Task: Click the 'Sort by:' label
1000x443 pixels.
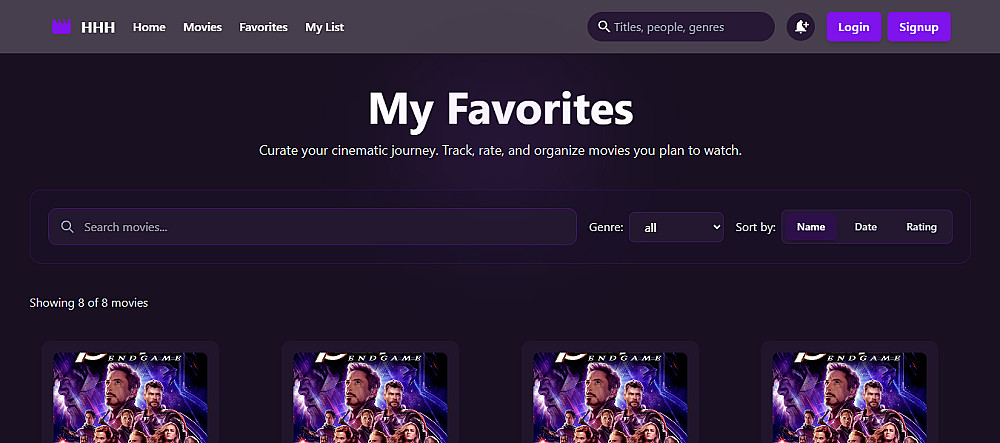Action: pyautogui.click(x=755, y=227)
